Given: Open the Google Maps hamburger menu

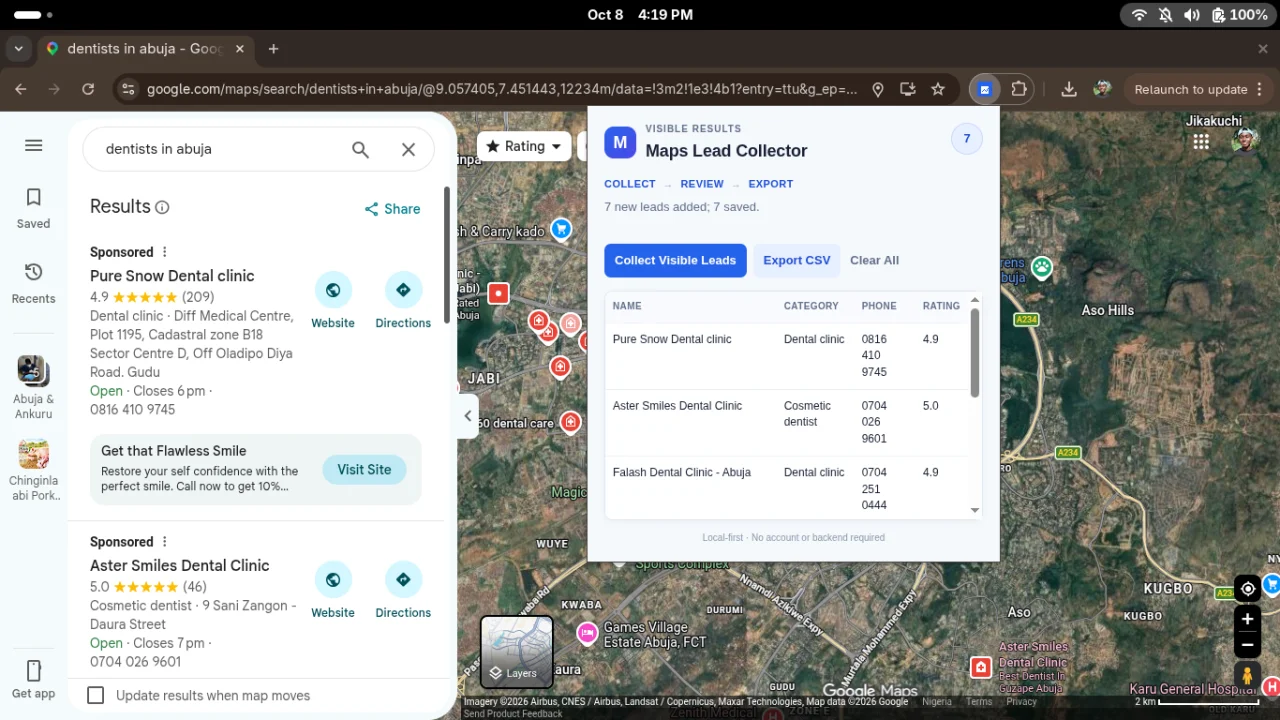Looking at the screenshot, I should tap(33, 145).
